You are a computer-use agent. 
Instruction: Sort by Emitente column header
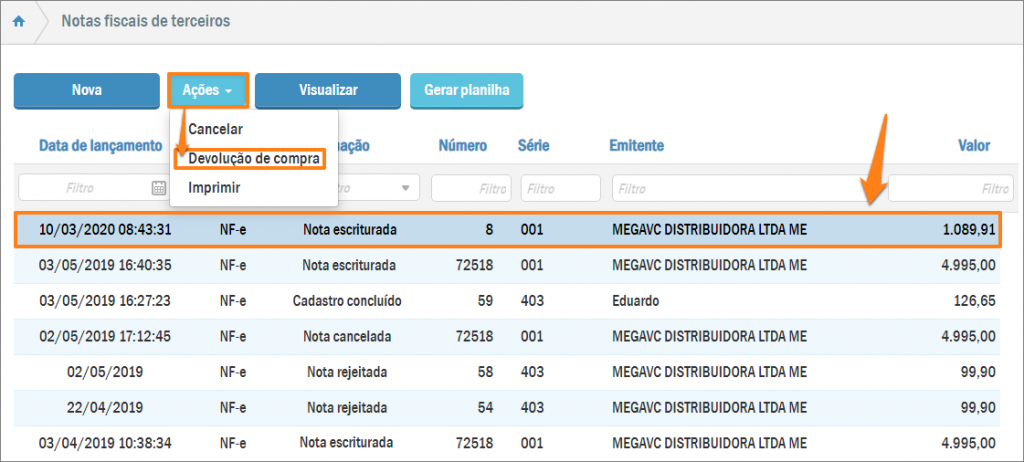[636, 146]
